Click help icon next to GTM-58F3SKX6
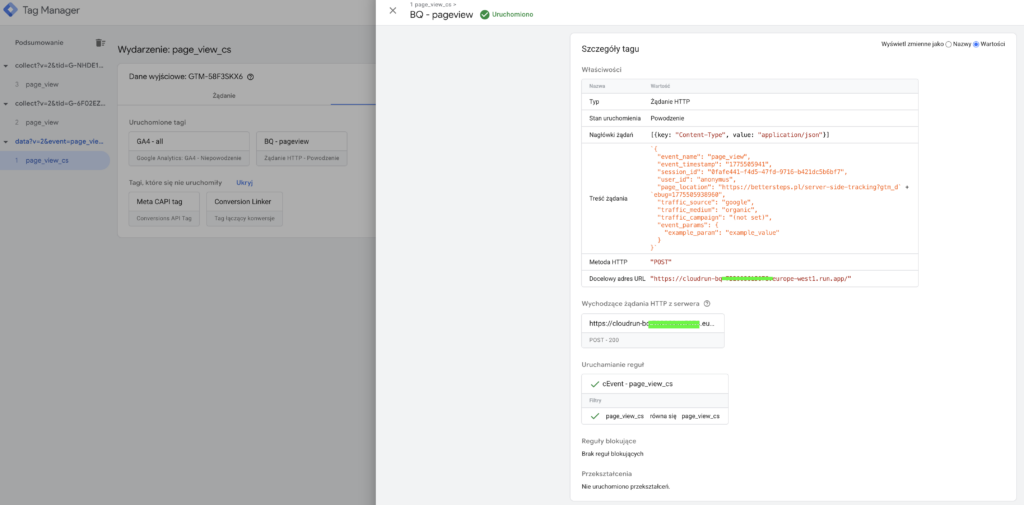This screenshot has width=1024, height=505. (x=251, y=76)
